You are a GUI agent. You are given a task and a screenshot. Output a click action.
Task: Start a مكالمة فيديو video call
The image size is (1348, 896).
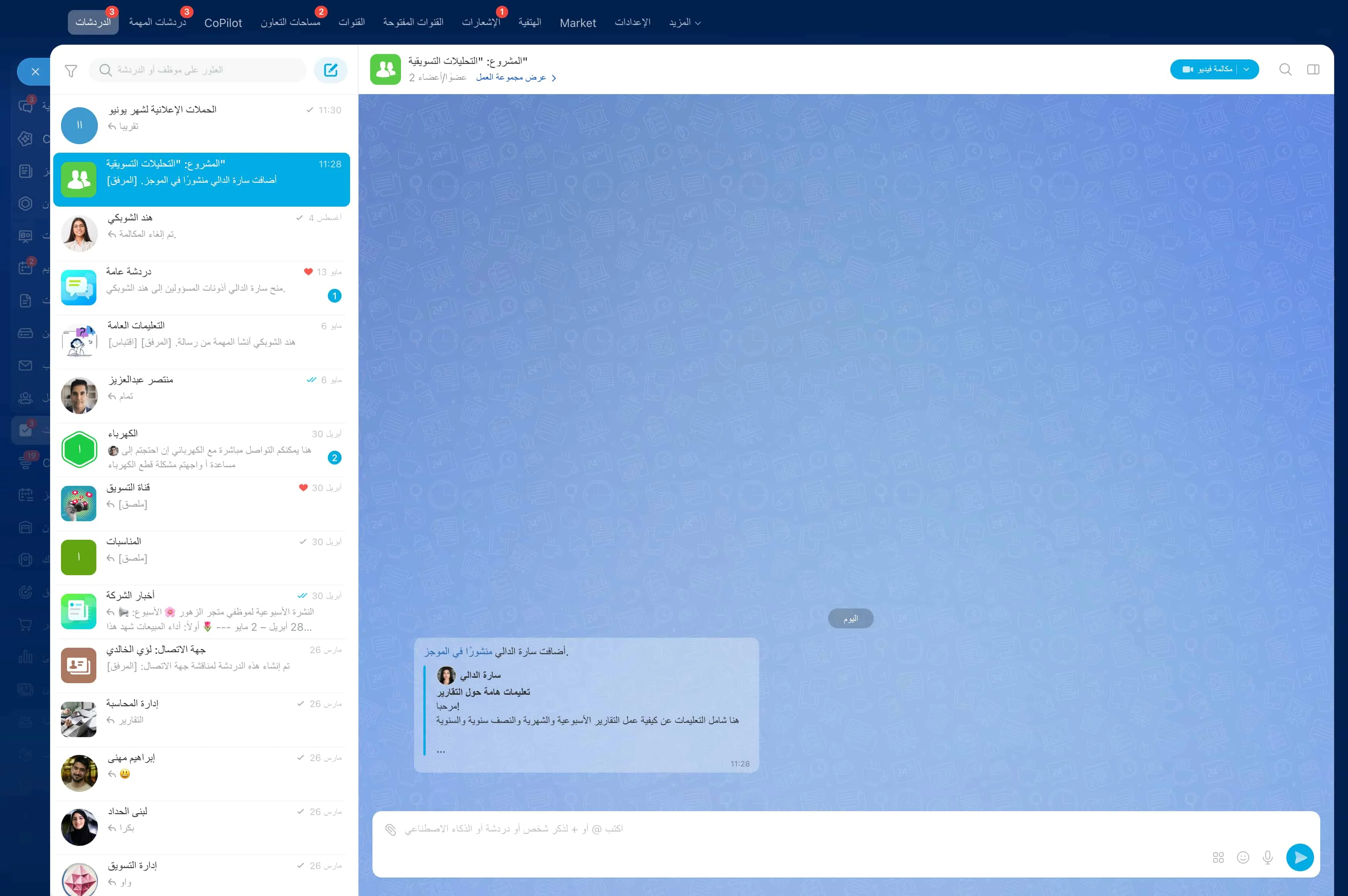(x=1206, y=69)
